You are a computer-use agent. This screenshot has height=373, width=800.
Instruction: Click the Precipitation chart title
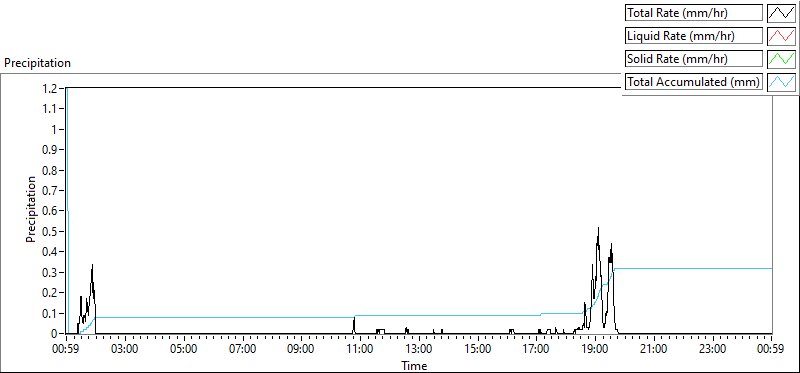[37, 63]
